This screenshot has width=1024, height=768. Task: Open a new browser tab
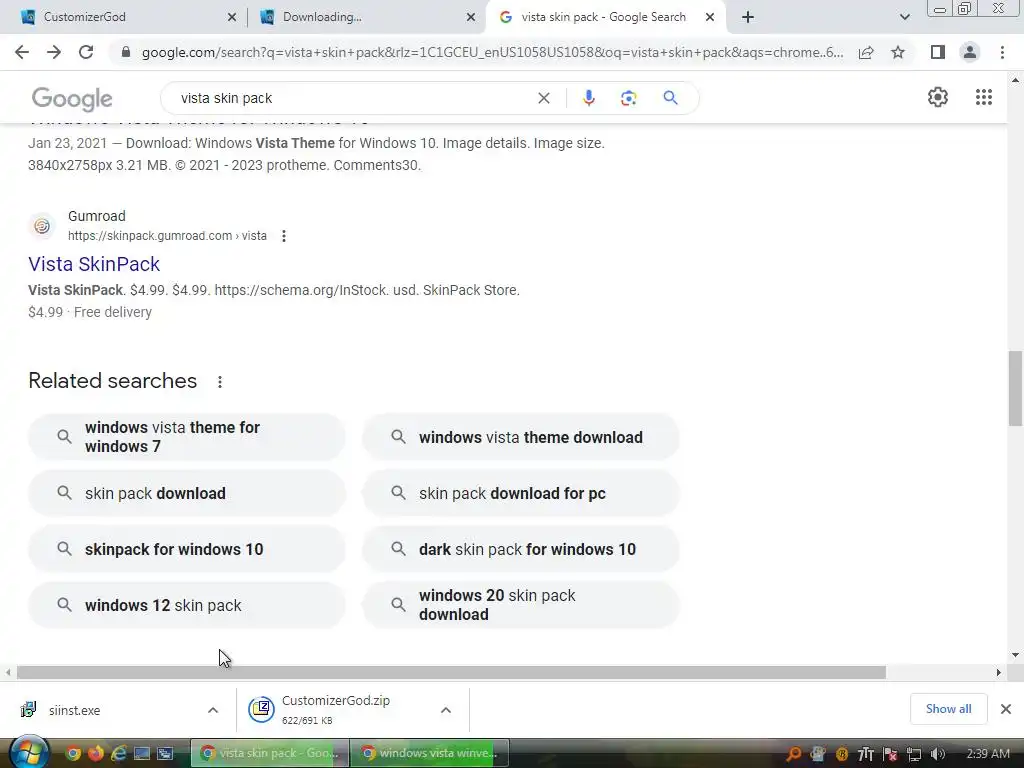(748, 18)
